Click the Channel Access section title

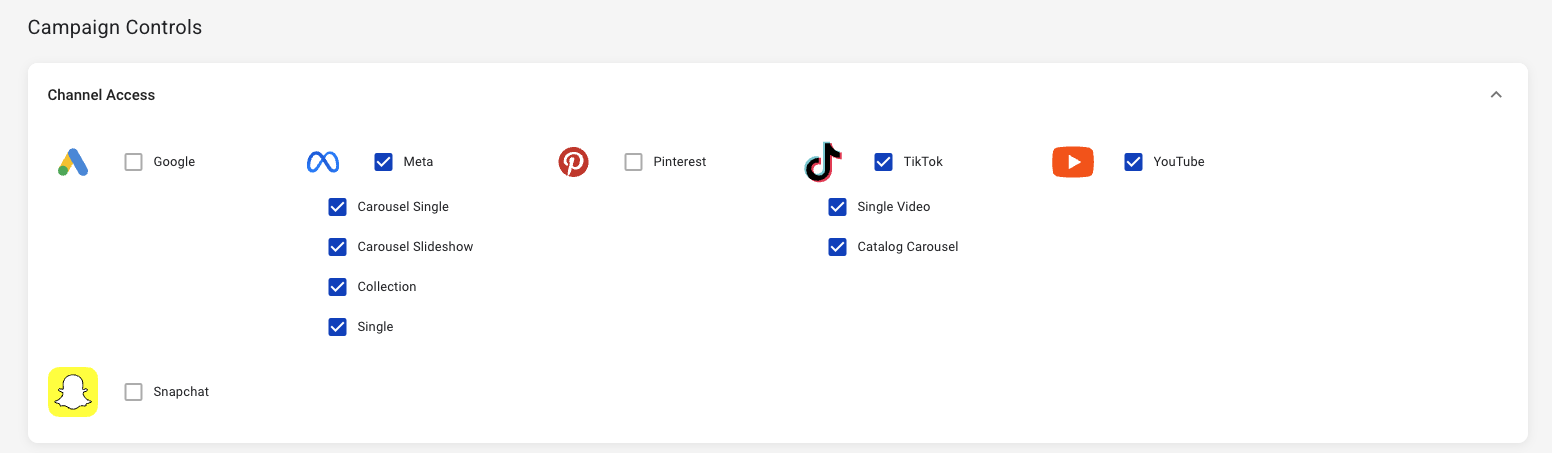[102, 95]
